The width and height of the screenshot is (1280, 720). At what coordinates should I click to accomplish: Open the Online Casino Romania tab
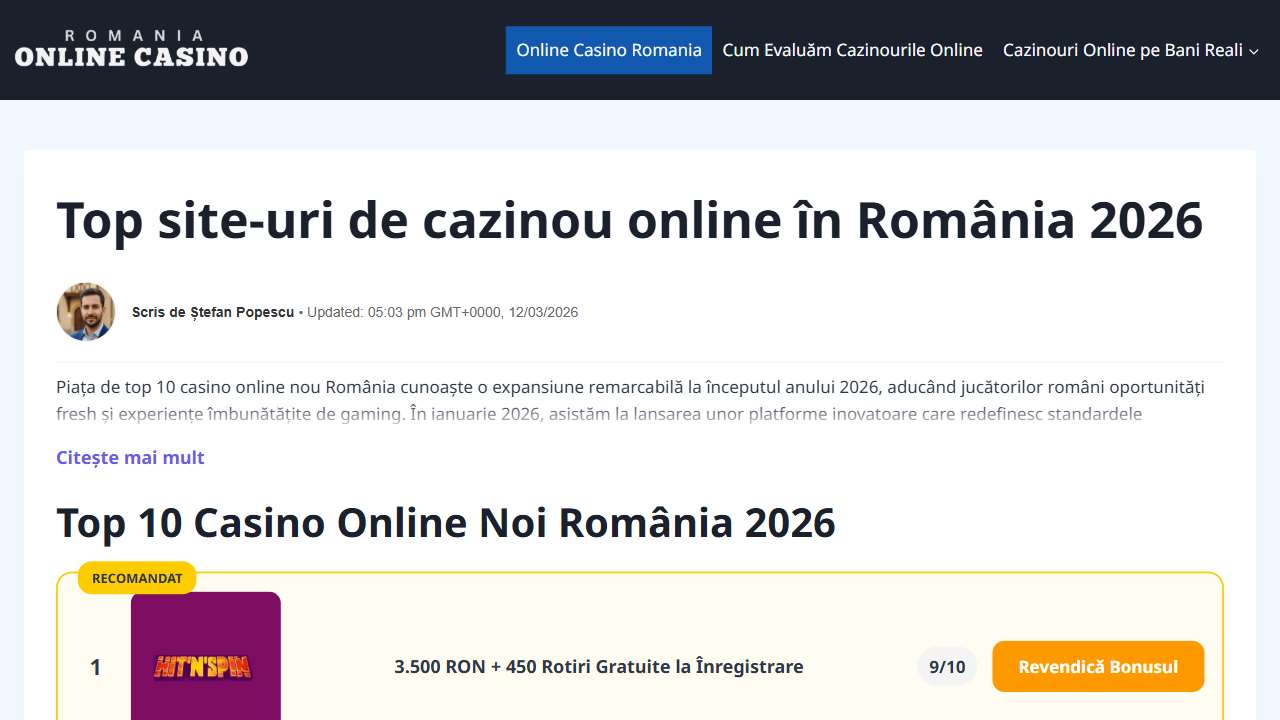pos(608,50)
